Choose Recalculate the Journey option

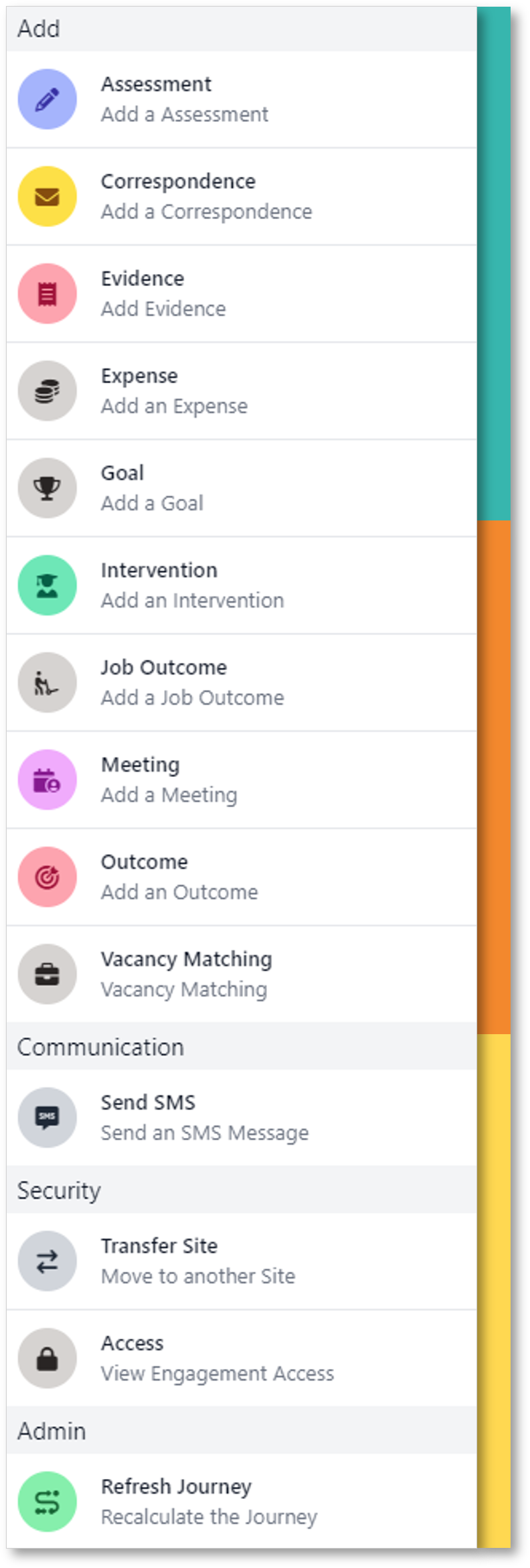coord(209,1516)
